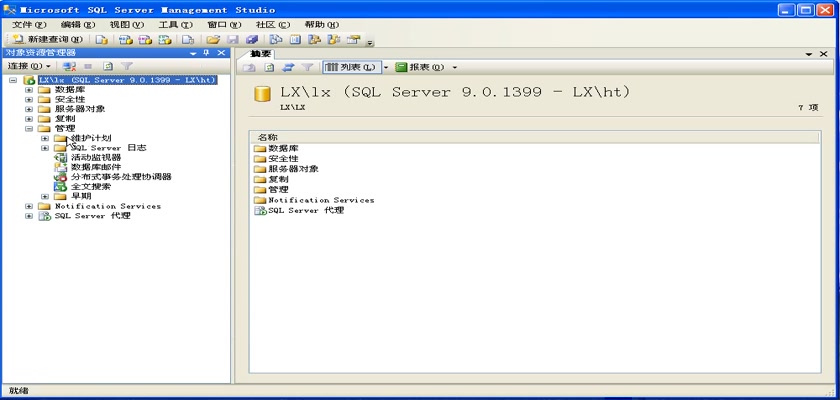Expand the 维护计划 node
840x400 pixels.
45,138
